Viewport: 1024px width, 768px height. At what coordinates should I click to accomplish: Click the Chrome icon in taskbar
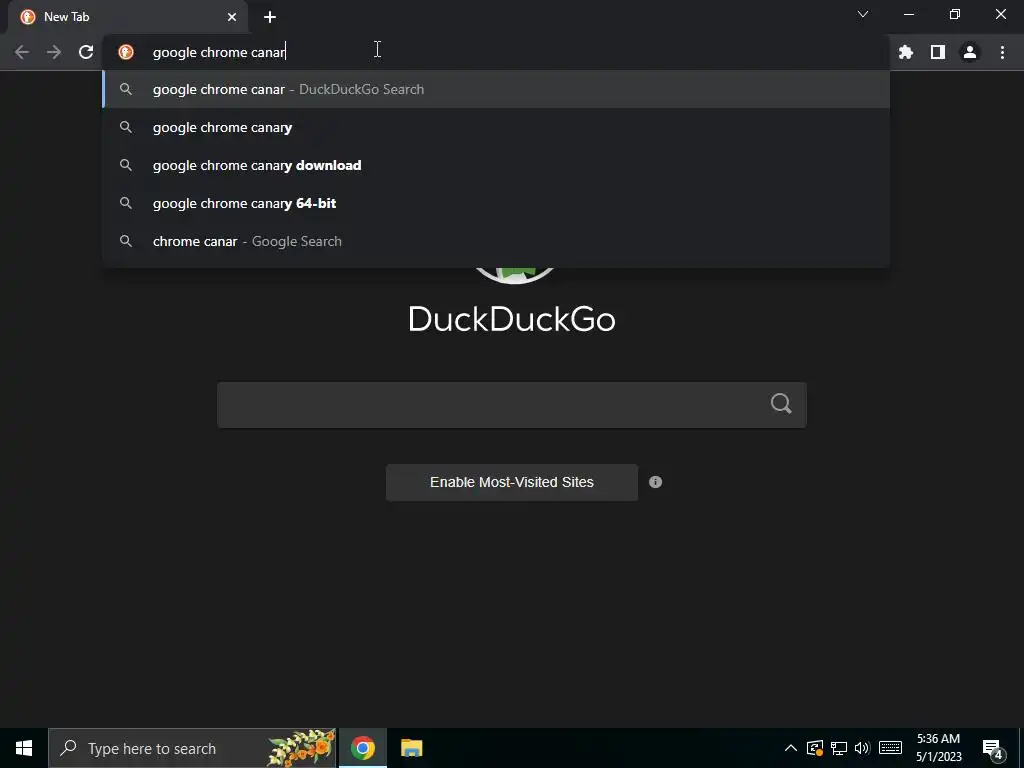363,748
